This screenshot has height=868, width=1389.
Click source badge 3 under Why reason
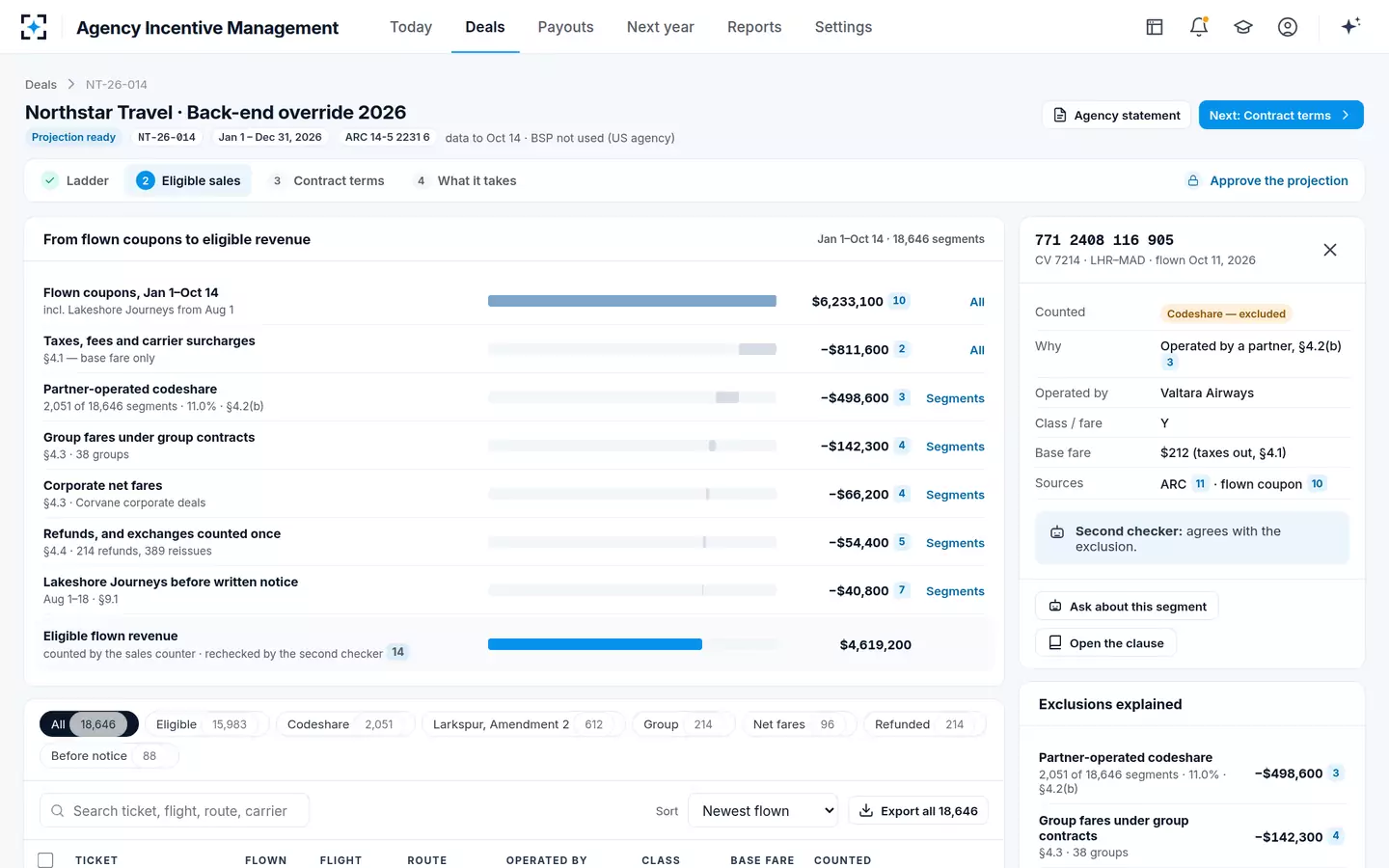[1170, 363]
